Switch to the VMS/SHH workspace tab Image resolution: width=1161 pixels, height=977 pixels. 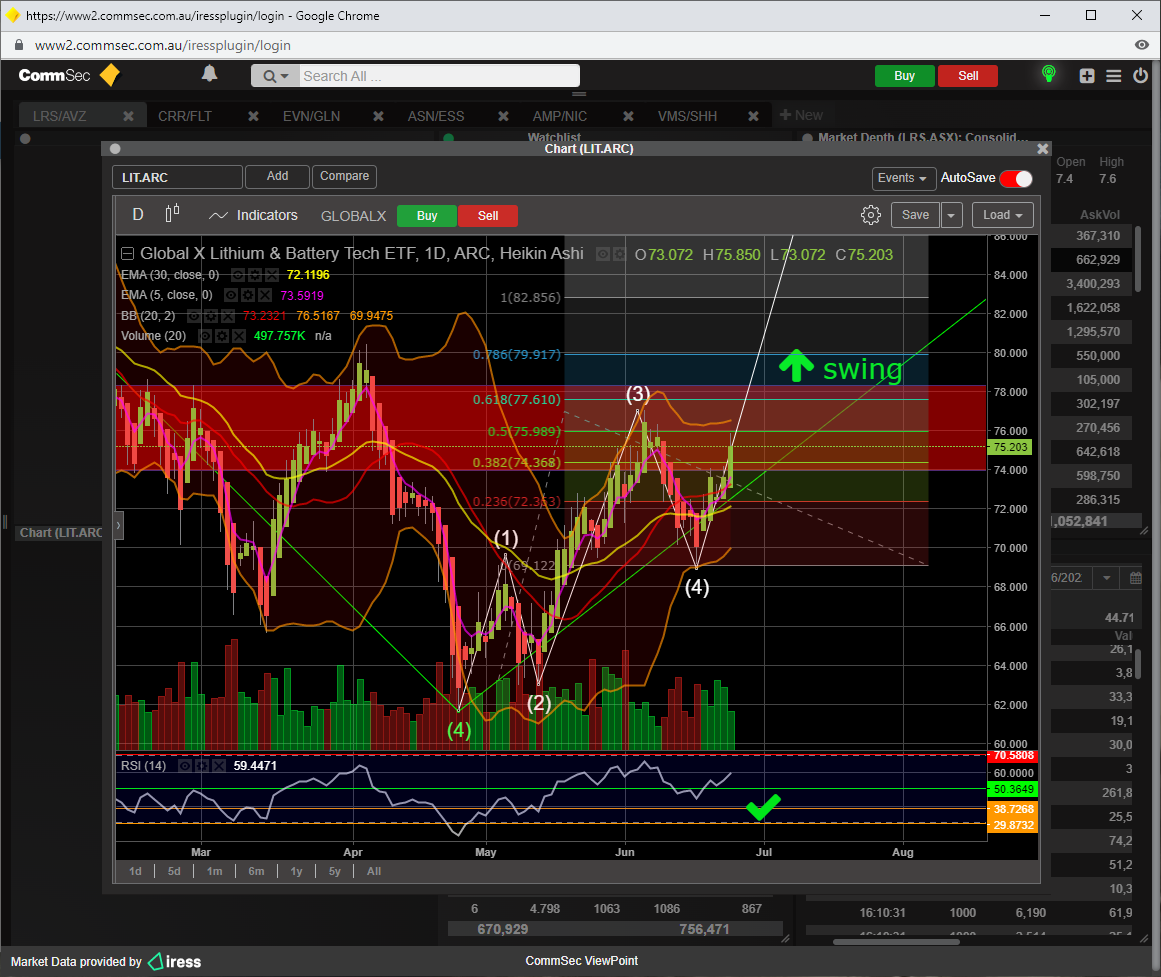click(x=688, y=116)
